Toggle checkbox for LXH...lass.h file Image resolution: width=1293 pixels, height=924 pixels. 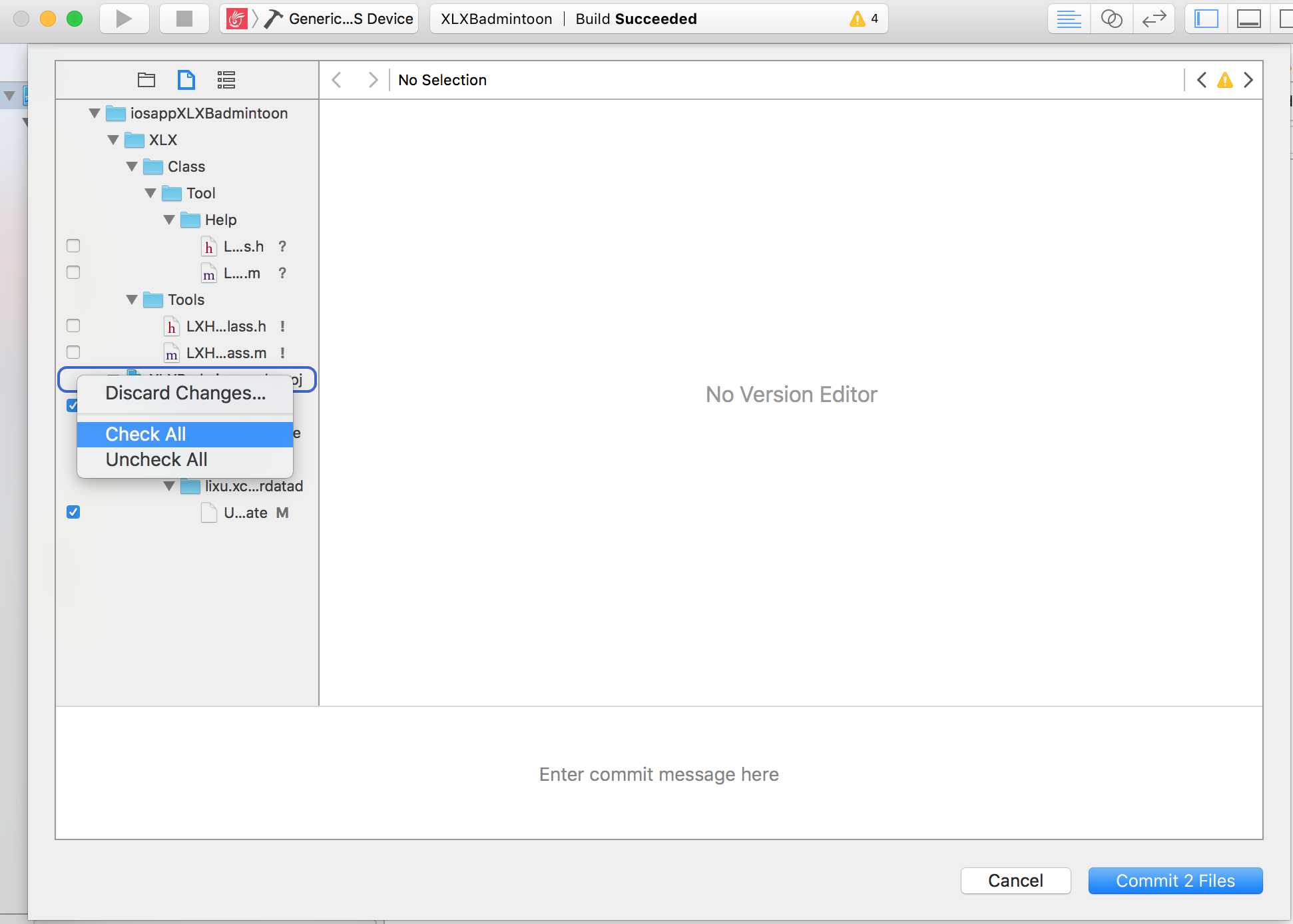[x=73, y=325]
